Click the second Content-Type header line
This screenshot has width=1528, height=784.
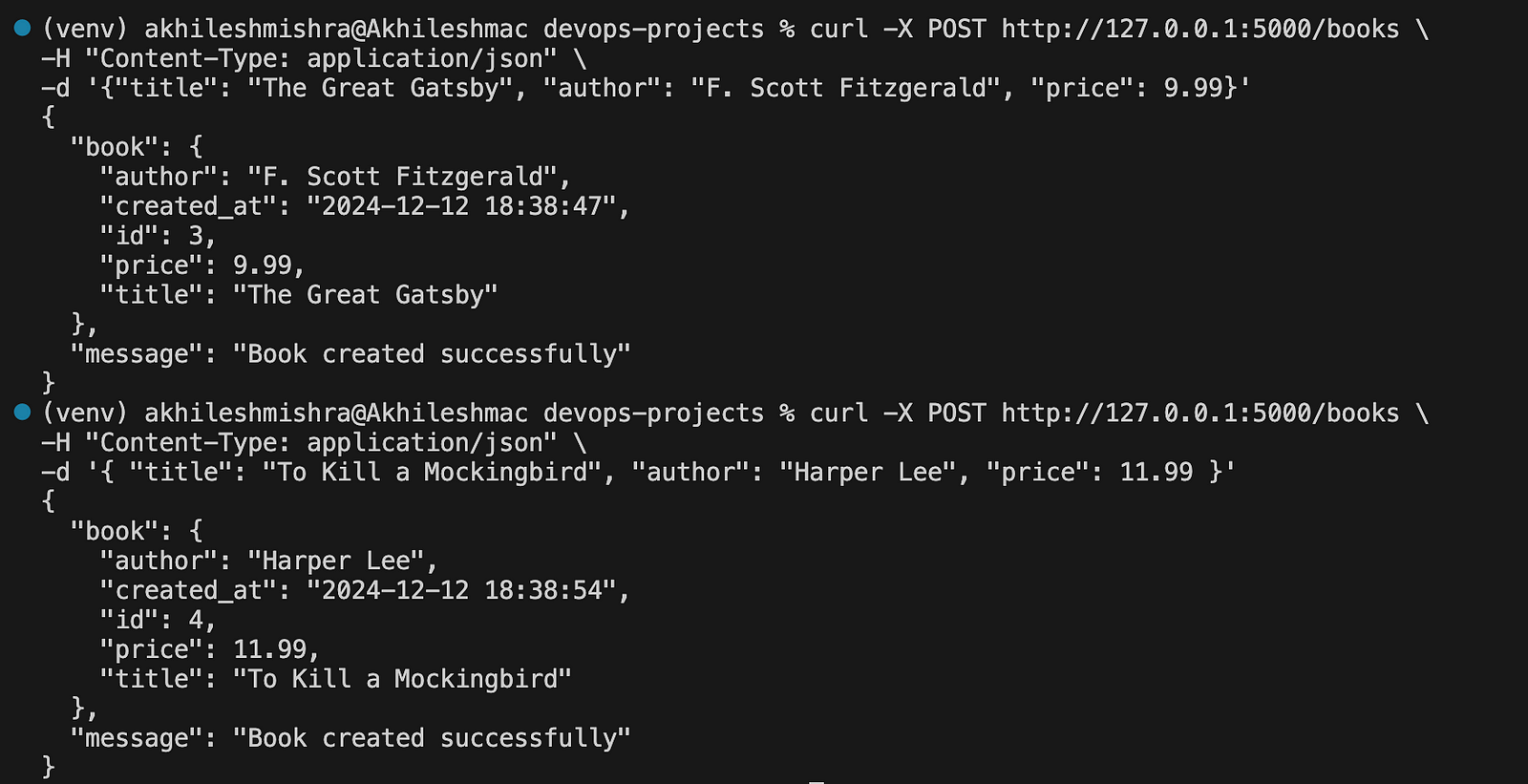coord(314,443)
